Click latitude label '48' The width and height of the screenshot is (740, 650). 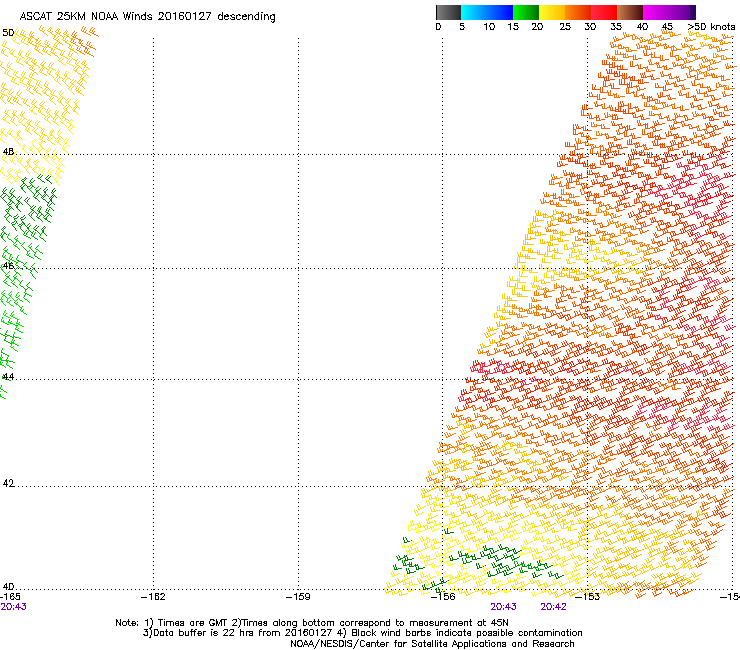coord(8,152)
